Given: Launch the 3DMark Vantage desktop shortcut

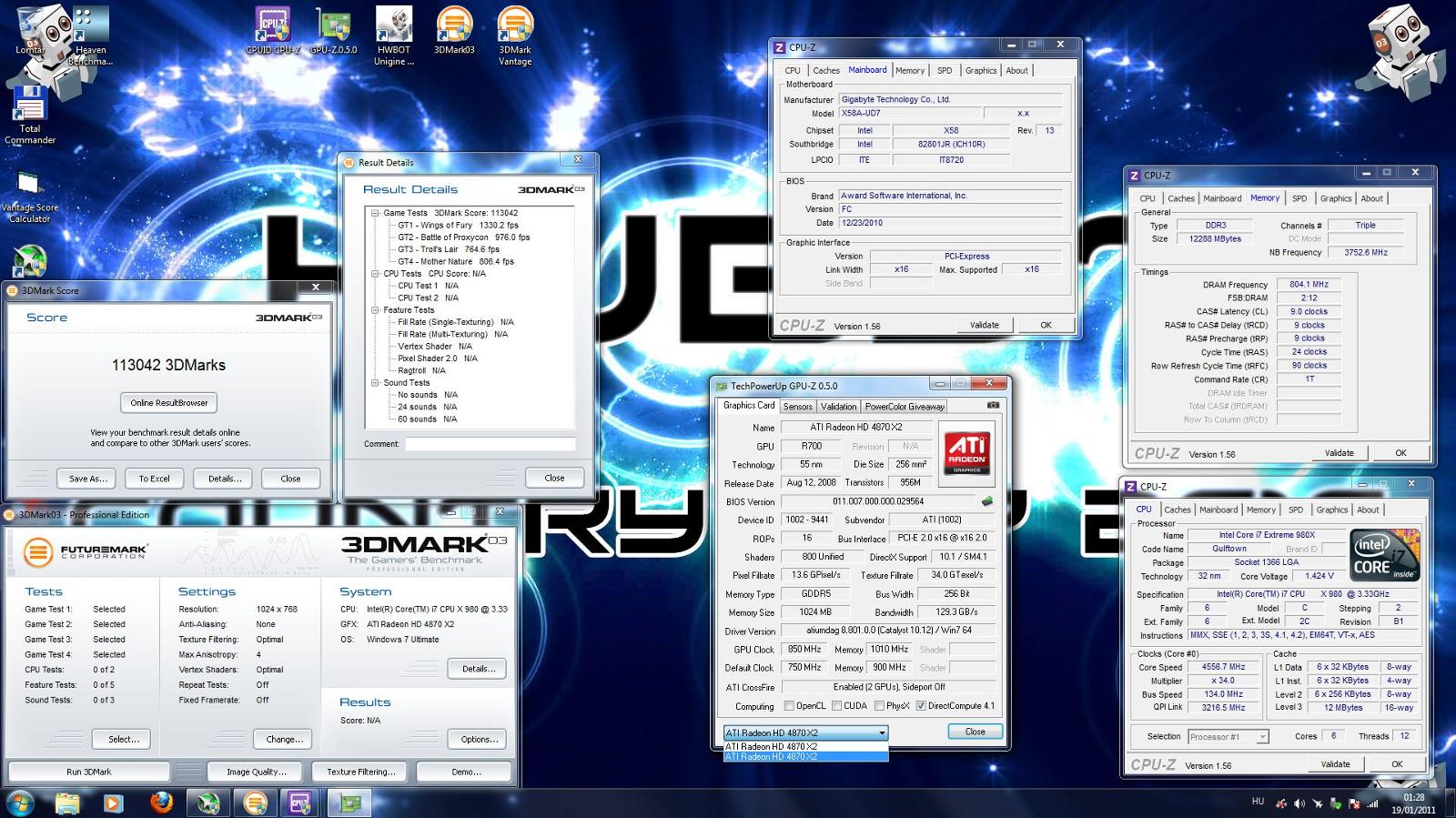Looking at the screenshot, I should tap(515, 35).
